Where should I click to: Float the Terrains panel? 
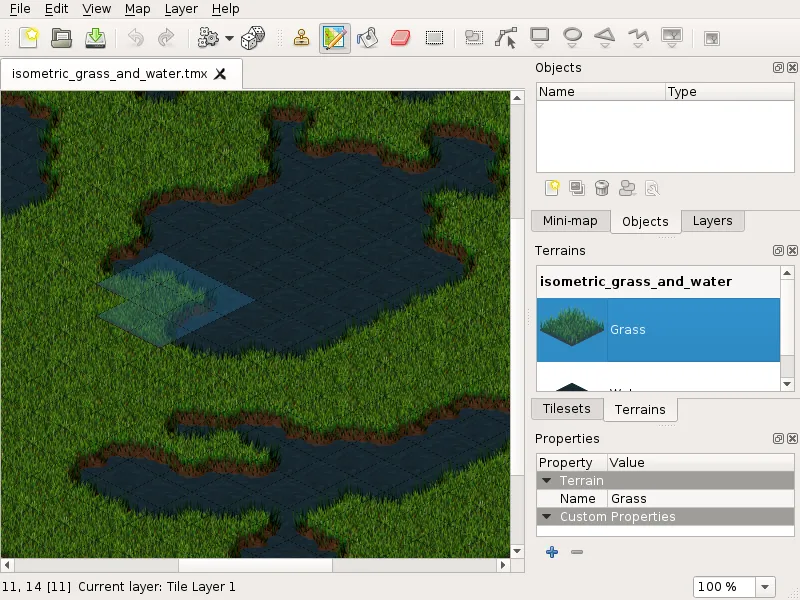778,251
